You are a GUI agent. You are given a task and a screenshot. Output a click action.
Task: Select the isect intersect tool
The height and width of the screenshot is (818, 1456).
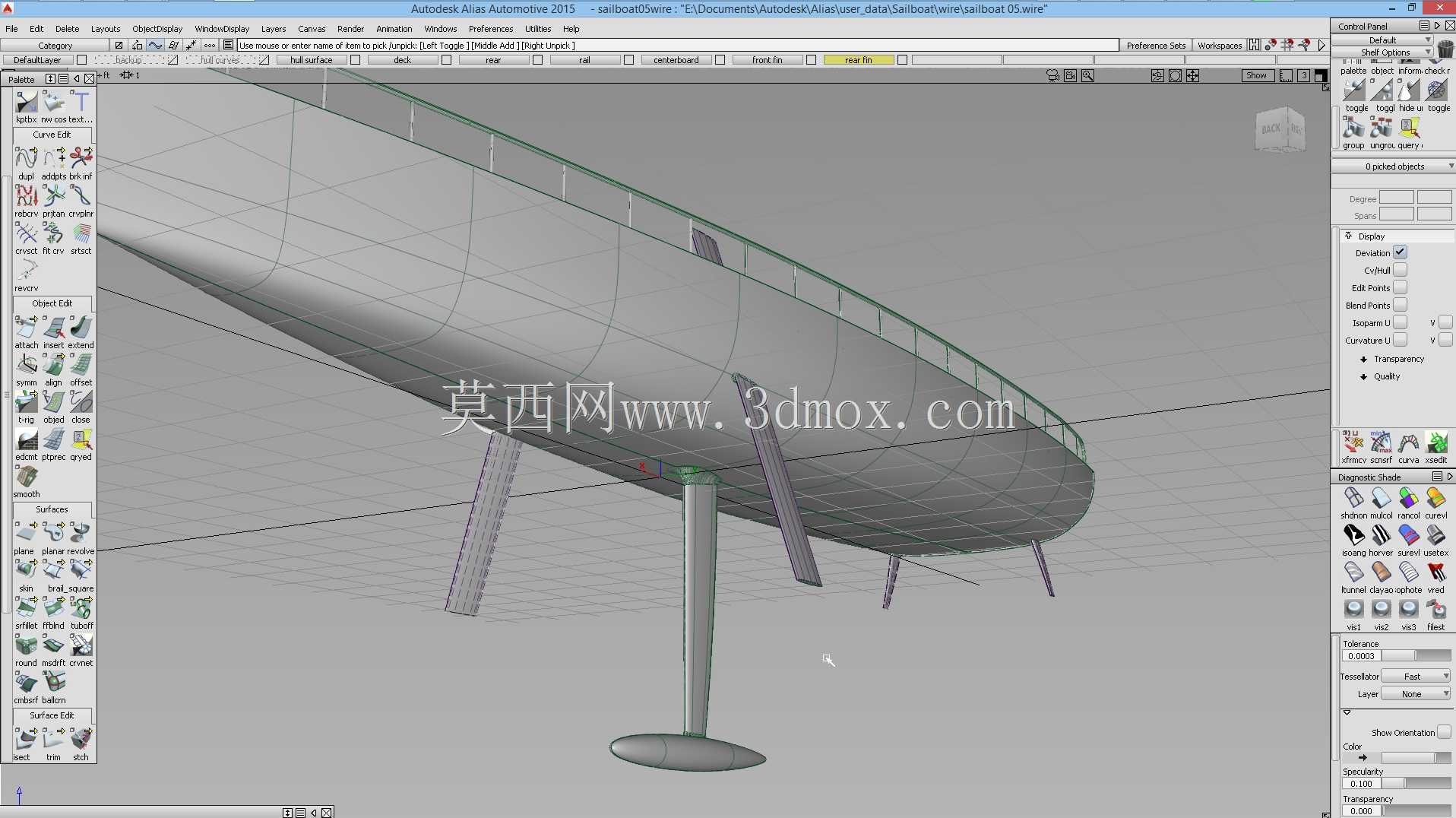point(26,739)
